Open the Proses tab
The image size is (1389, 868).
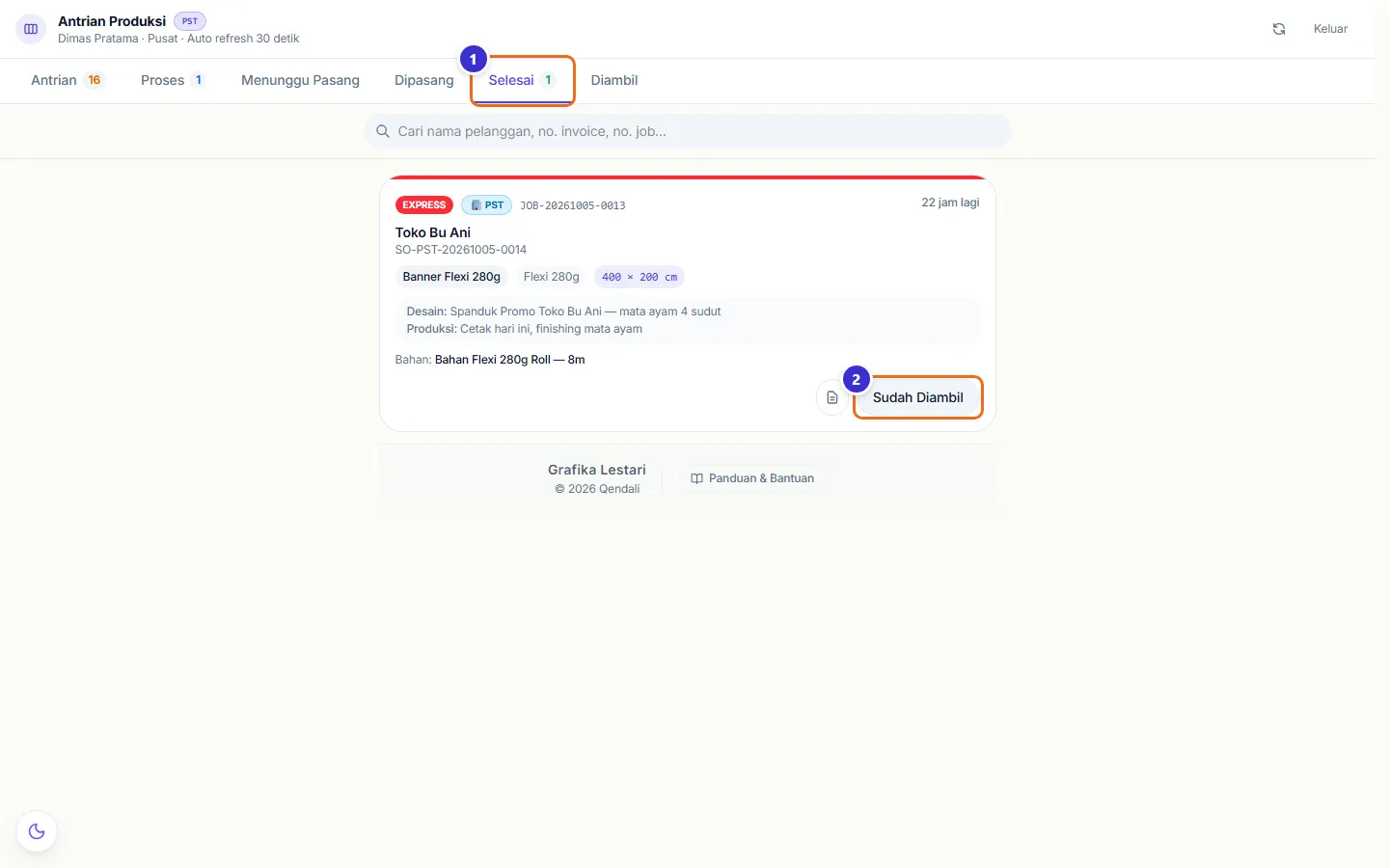click(173, 80)
